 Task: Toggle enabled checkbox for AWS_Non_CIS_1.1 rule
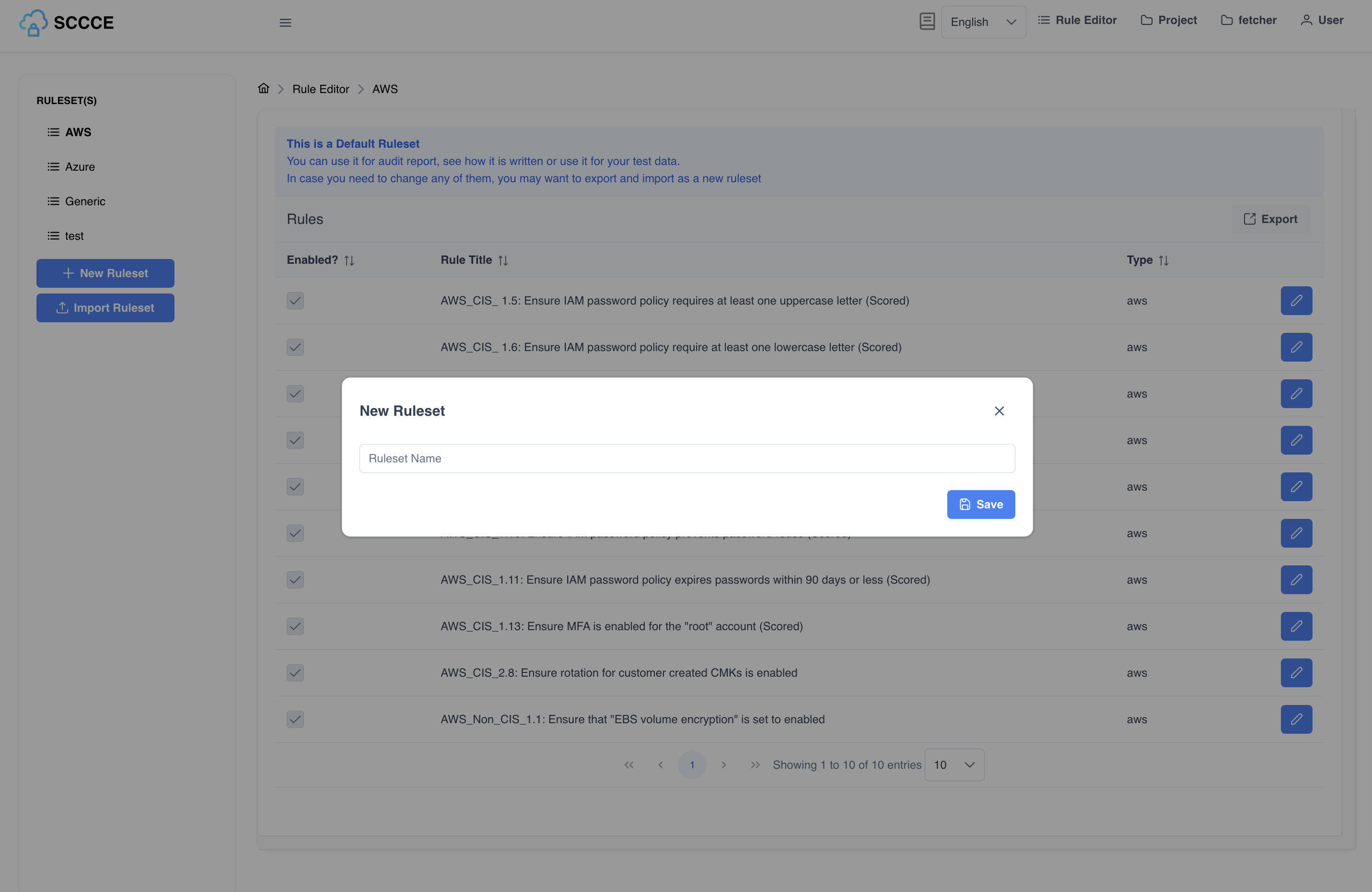295,719
